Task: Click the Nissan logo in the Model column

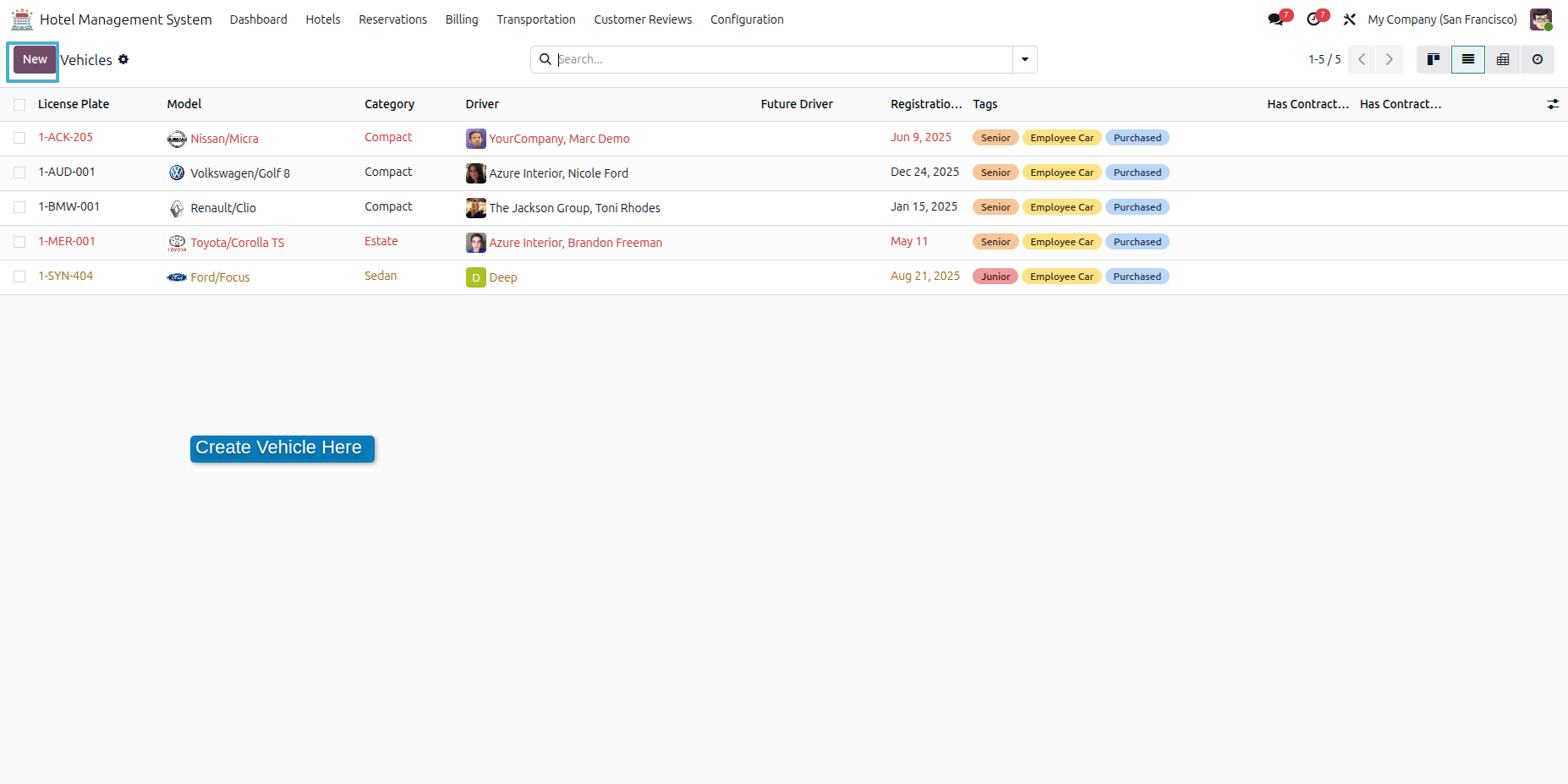Action: [177, 139]
